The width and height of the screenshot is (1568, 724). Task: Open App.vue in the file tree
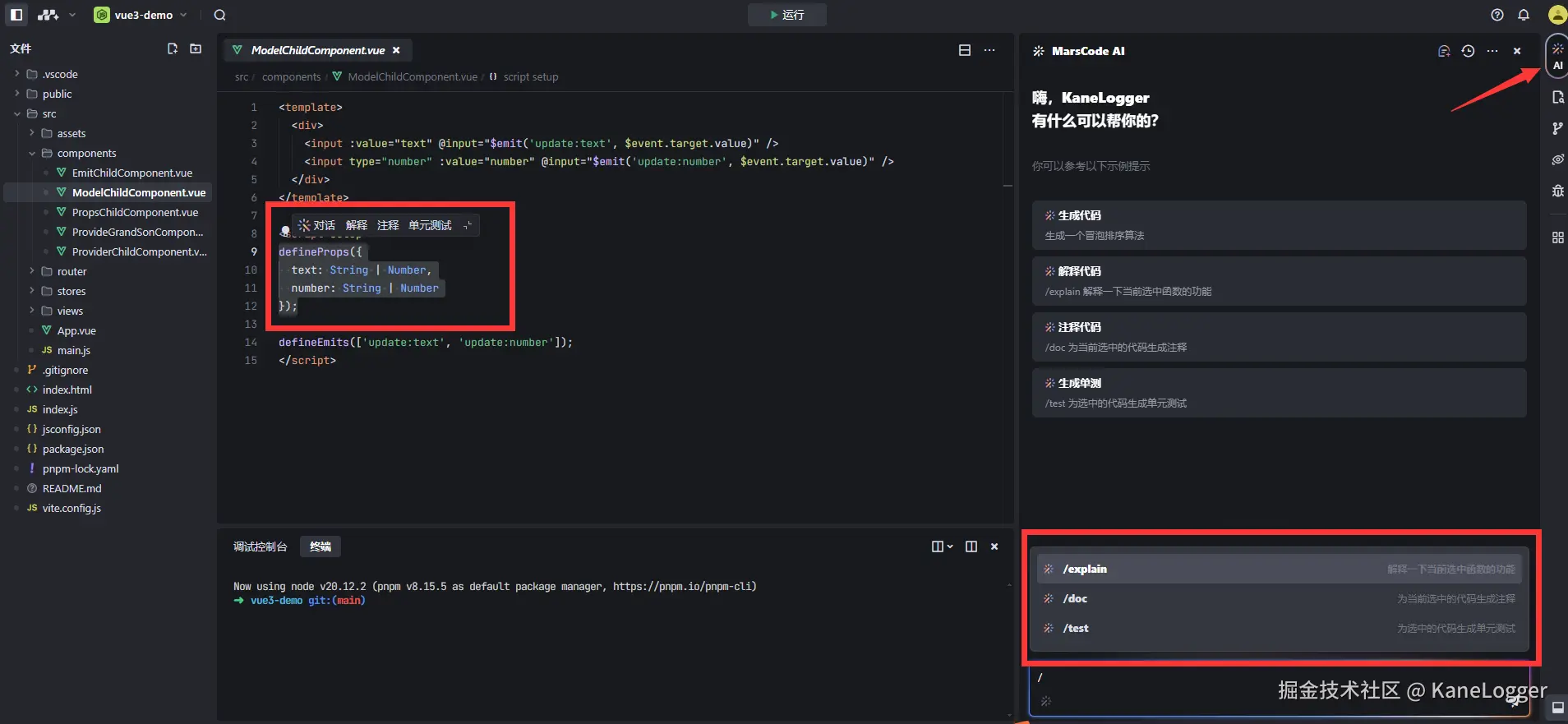(76, 330)
